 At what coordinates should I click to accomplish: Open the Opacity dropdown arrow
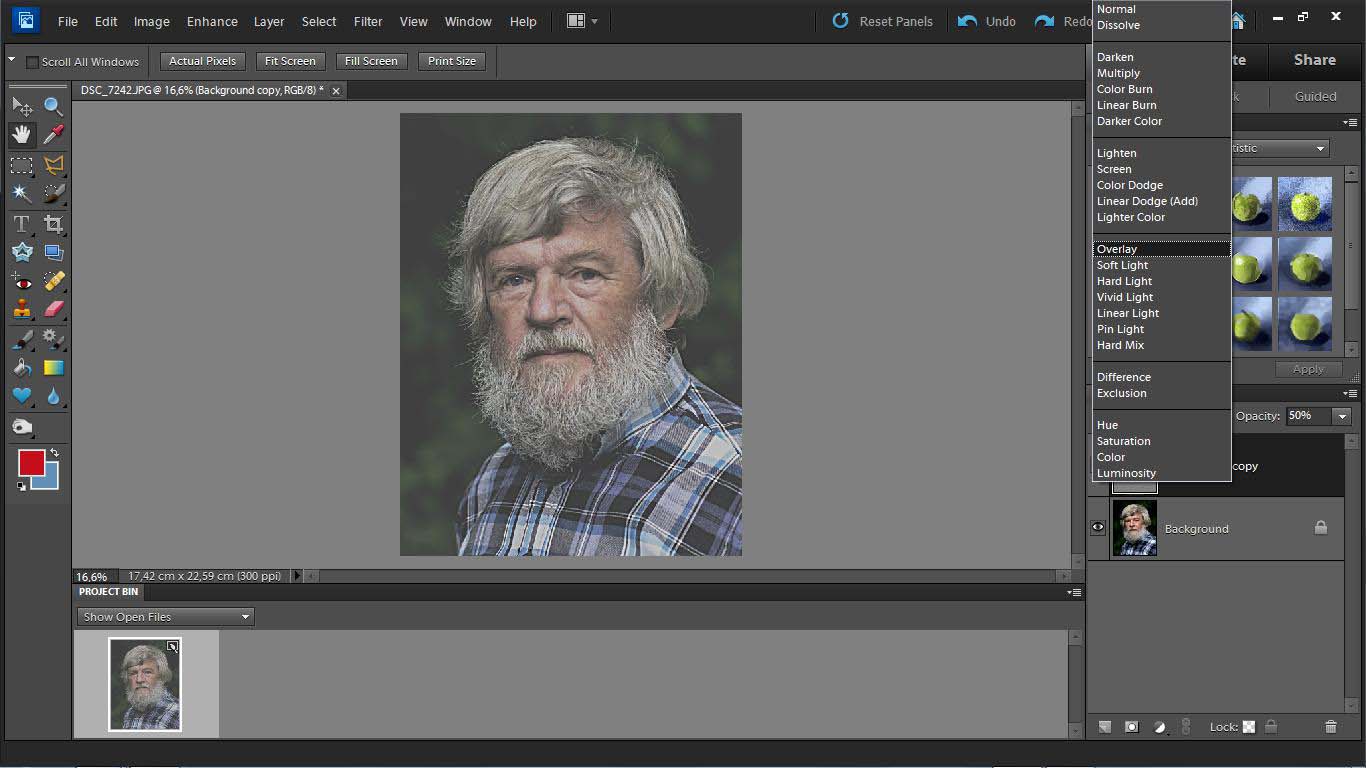pos(1342,416)
